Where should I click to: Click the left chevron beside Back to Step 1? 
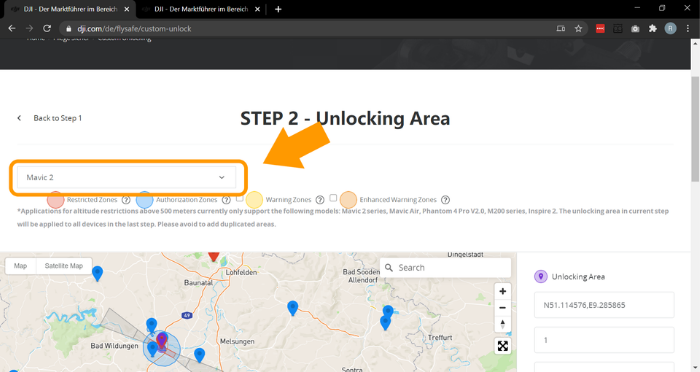click(19, 118)
